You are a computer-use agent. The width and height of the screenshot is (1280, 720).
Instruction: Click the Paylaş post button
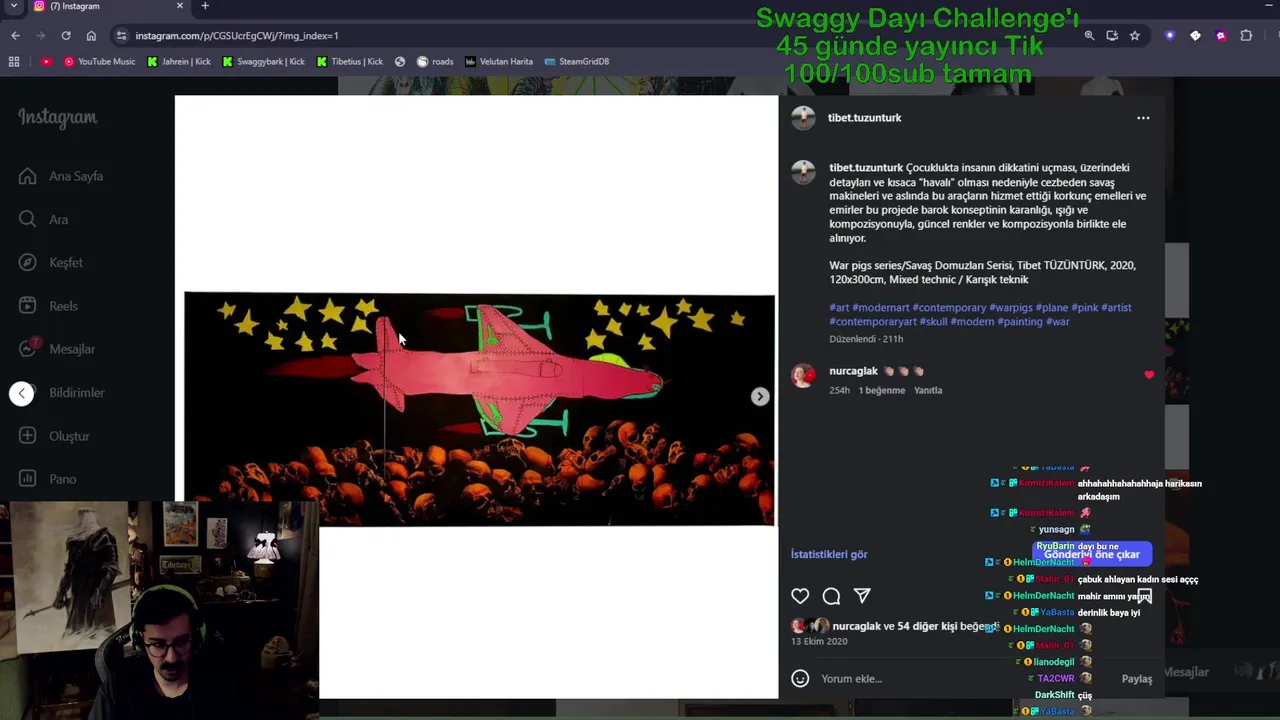[x=1137, y=679]
